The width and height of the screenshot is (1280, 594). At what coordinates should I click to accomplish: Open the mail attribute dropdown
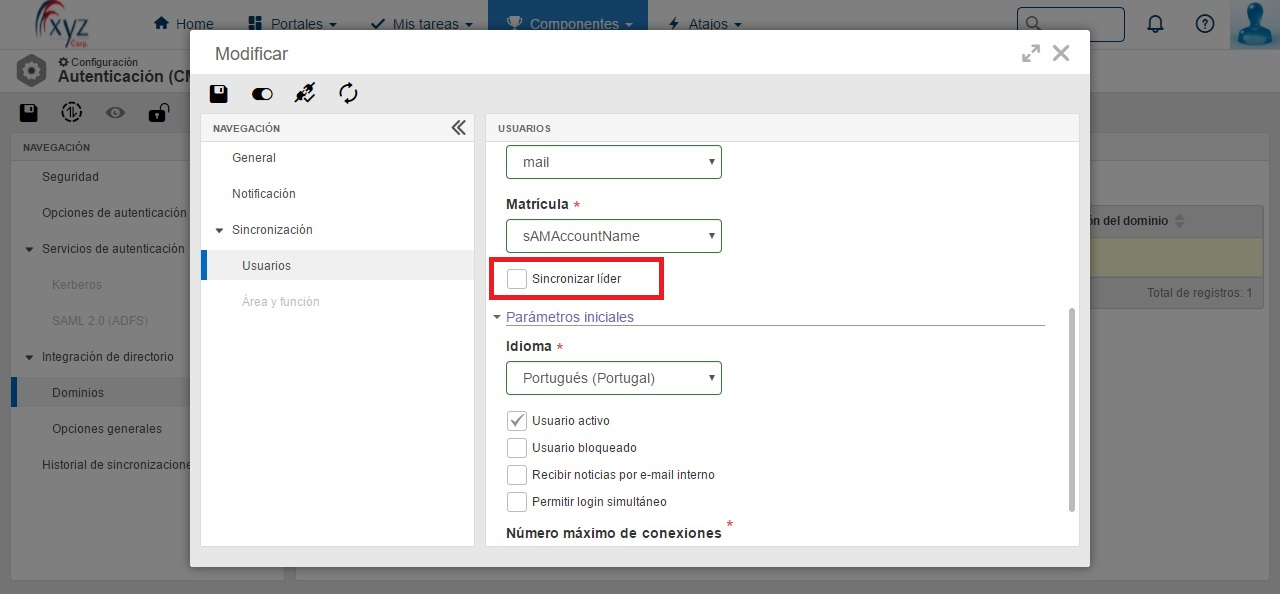point(614,162)
